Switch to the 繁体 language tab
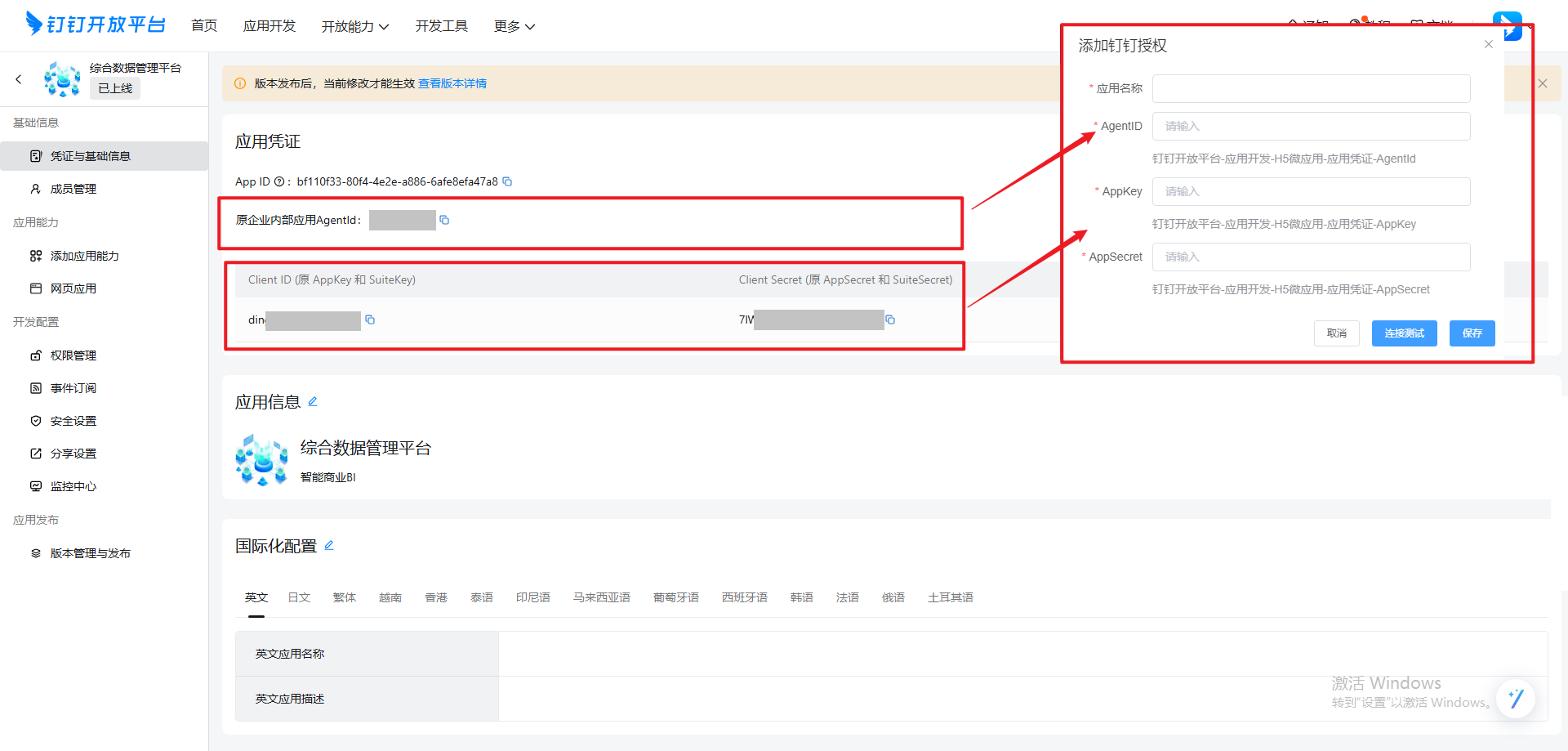1568x751 pixels. coord(345,597)
